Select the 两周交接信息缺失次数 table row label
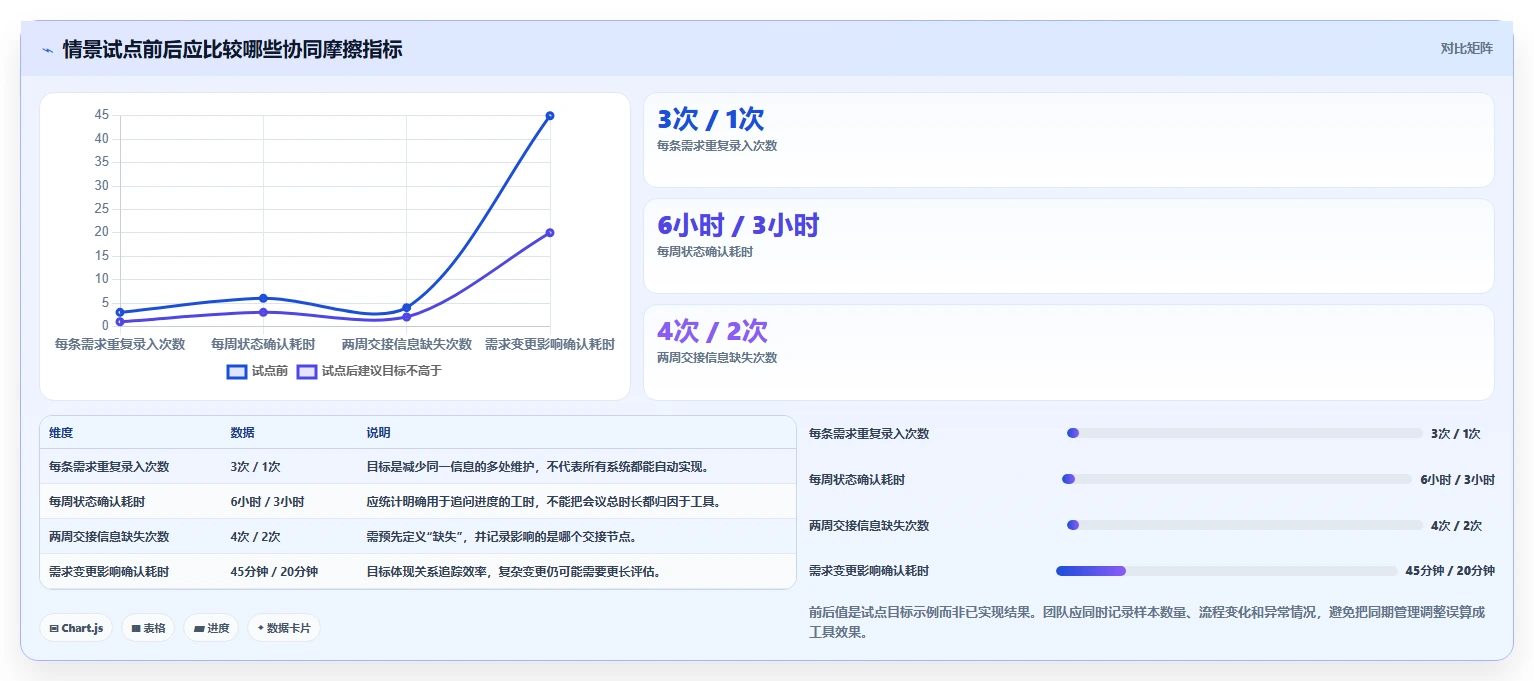This screenshot has width=1534, height=681. click(109, 537)
